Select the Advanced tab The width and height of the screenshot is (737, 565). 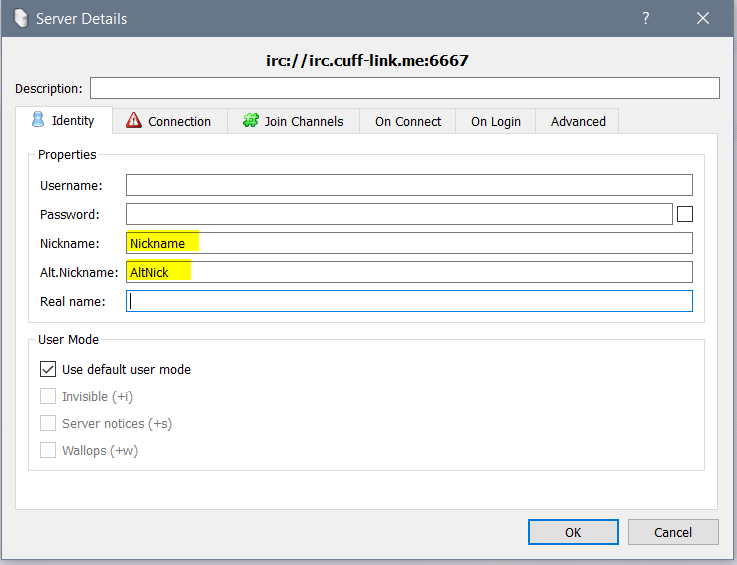pyautogui.click(x=578, y=121)
